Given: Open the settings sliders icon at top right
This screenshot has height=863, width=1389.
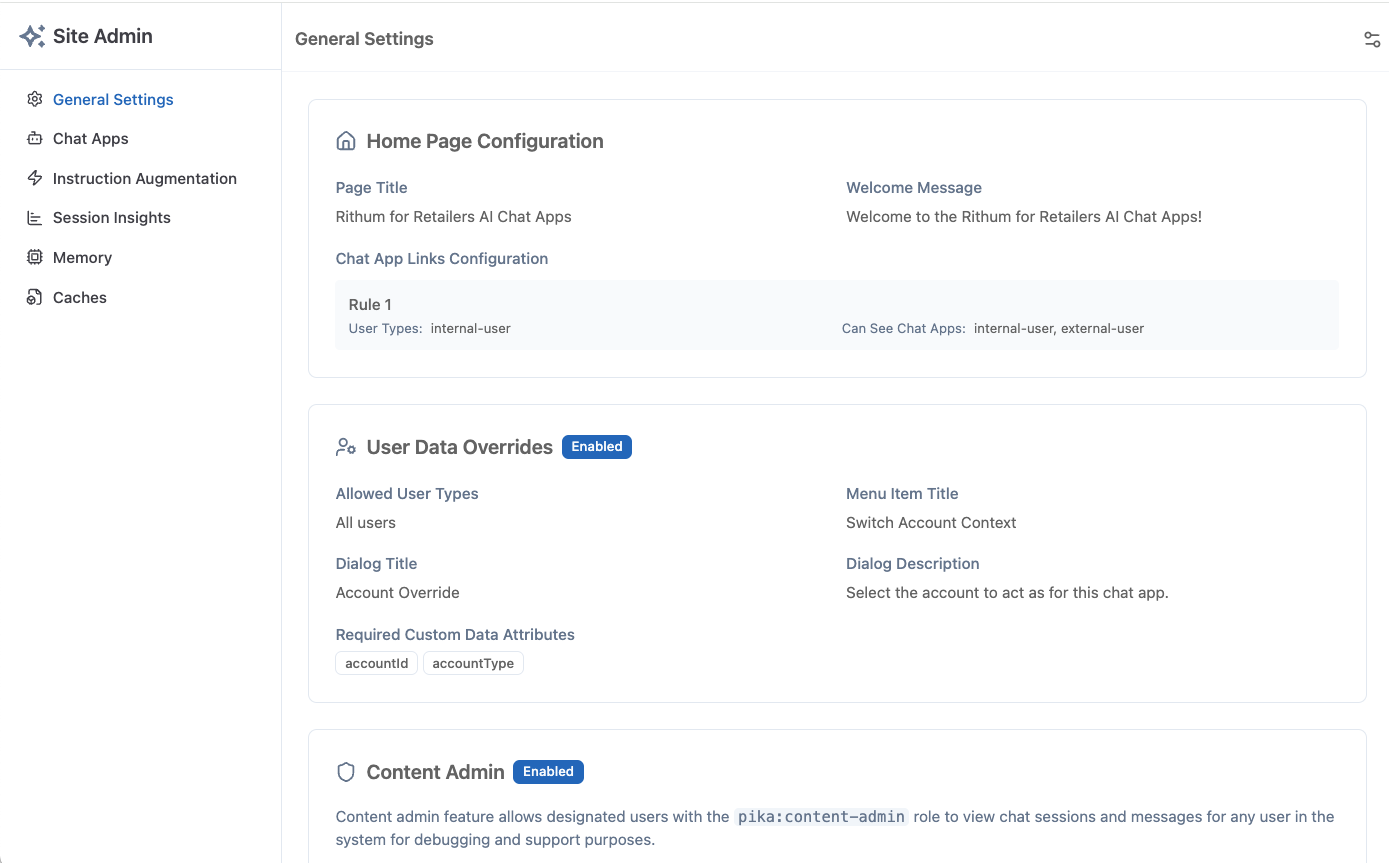Looking at the screenshot, I should pyautogui.click(x=1372, y=39).
